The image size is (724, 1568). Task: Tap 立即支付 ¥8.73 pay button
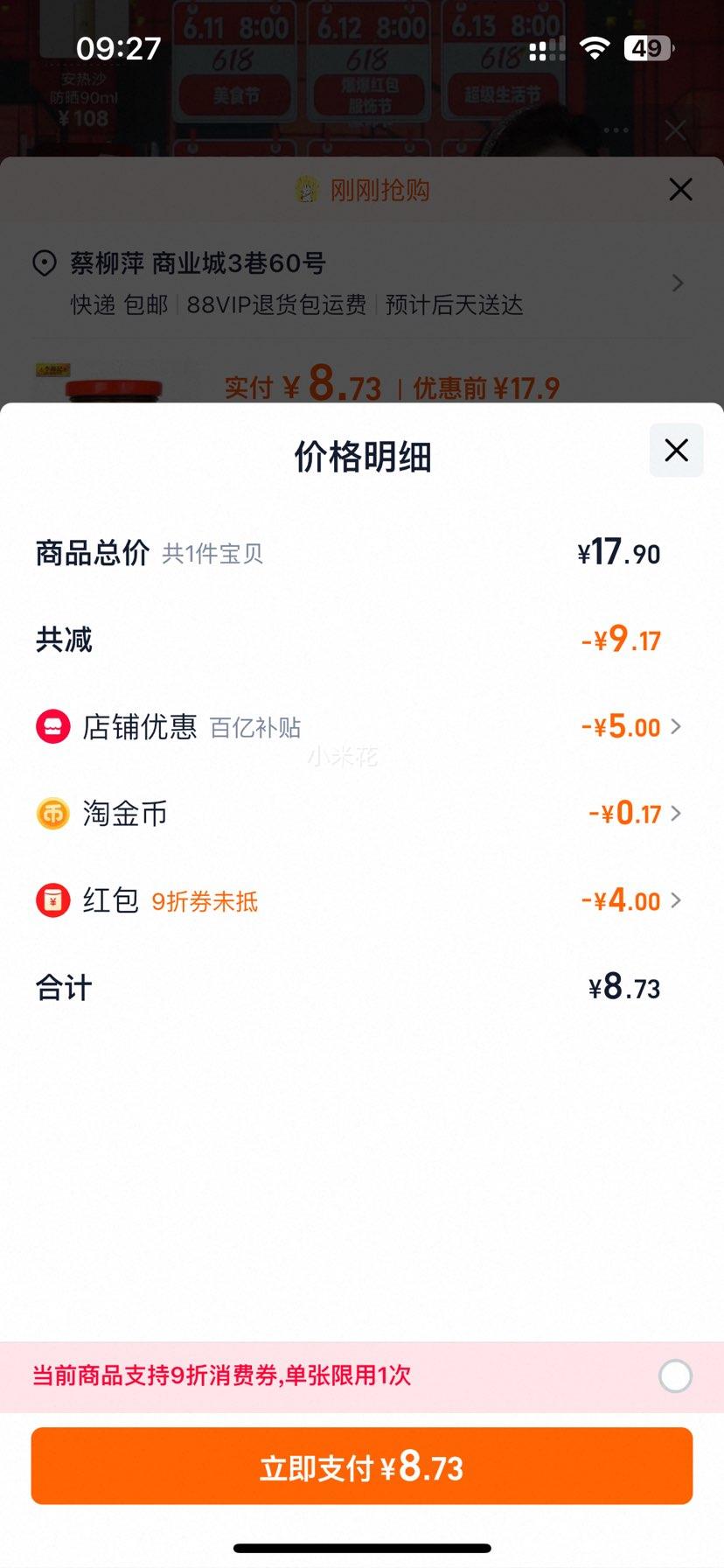point(362,1466)
